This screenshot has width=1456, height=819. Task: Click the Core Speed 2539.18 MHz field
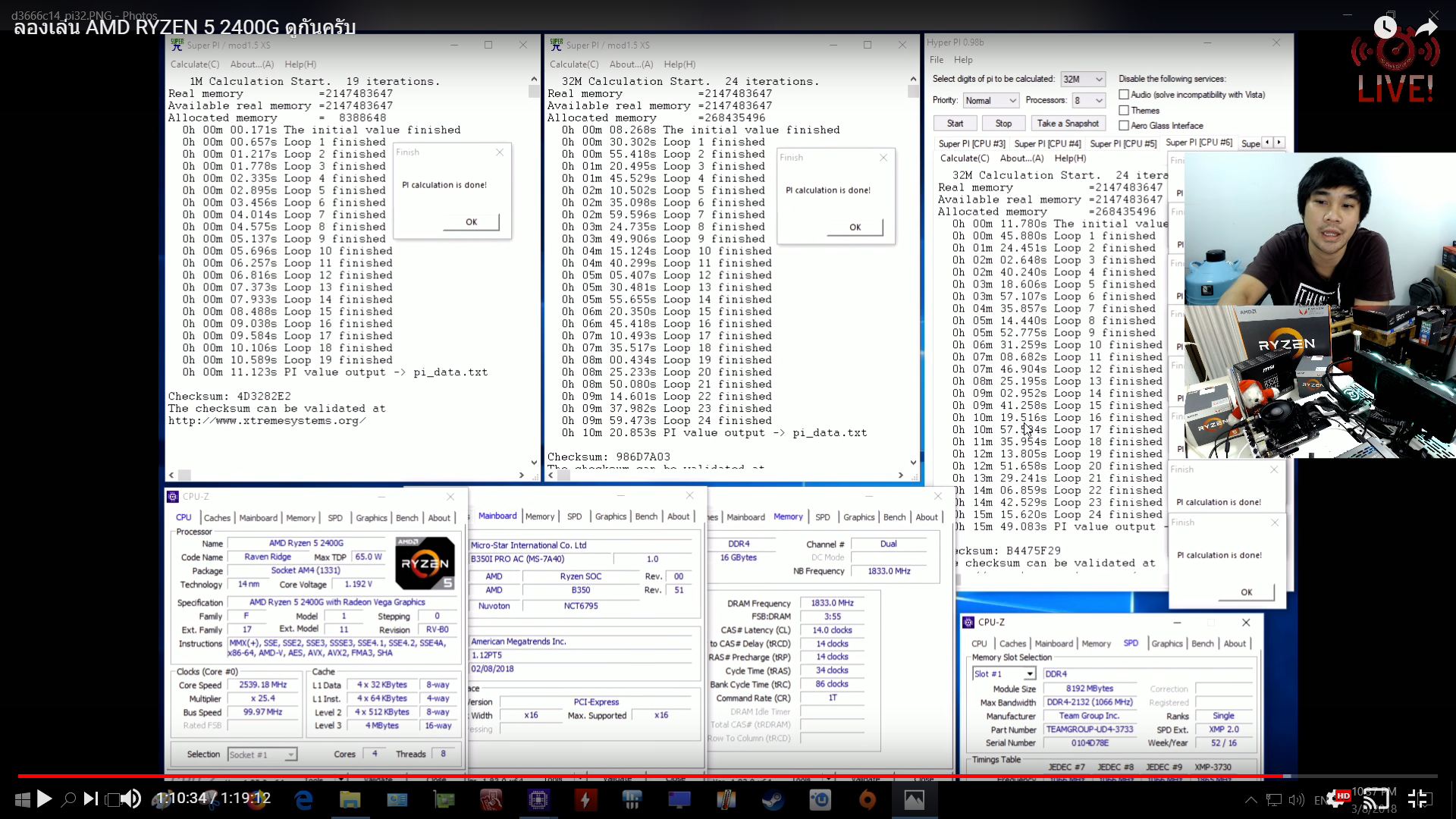263,685
